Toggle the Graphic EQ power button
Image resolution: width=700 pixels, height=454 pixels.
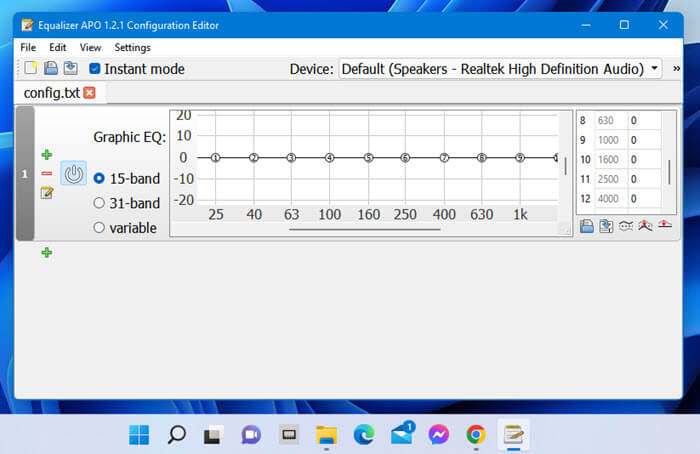74,174
